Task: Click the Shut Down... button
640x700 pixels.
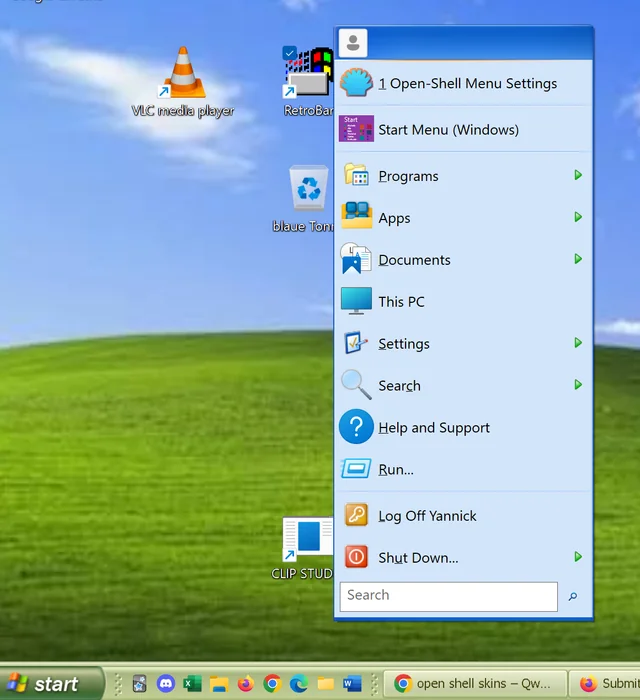Action: click(463, 558)
